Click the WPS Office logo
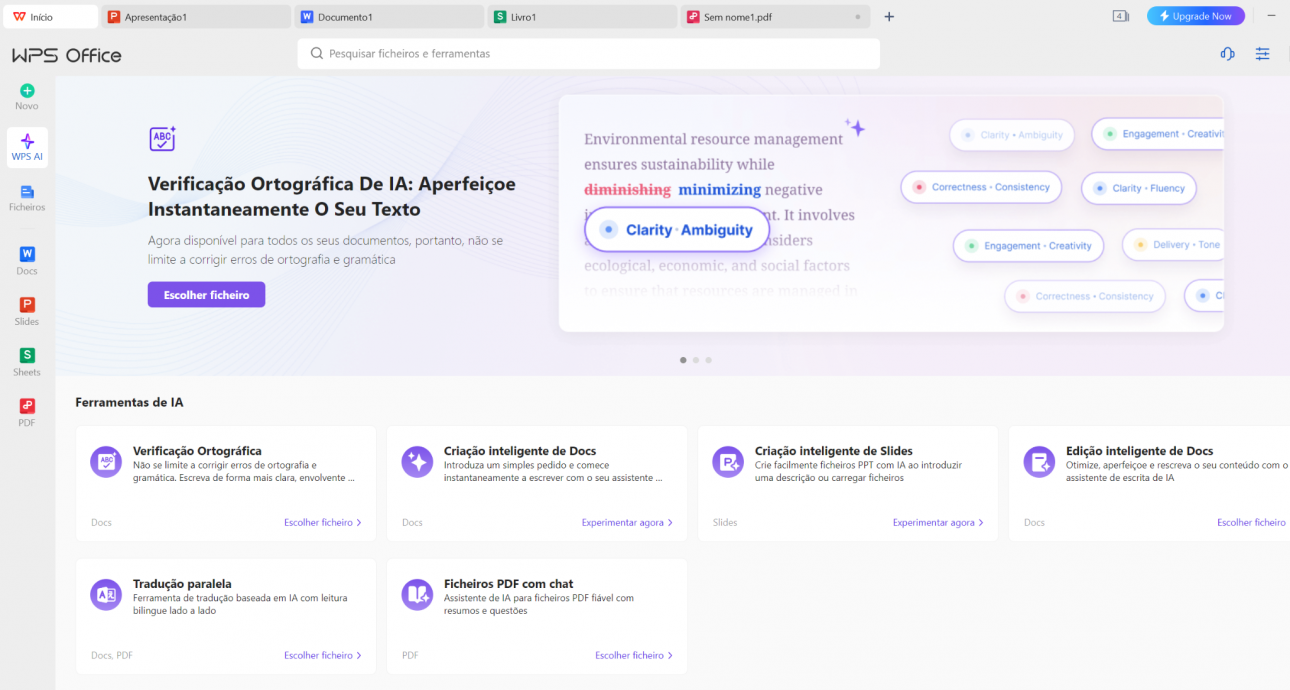This screenshot has height=690, width=1290. [x=67, y=55]
